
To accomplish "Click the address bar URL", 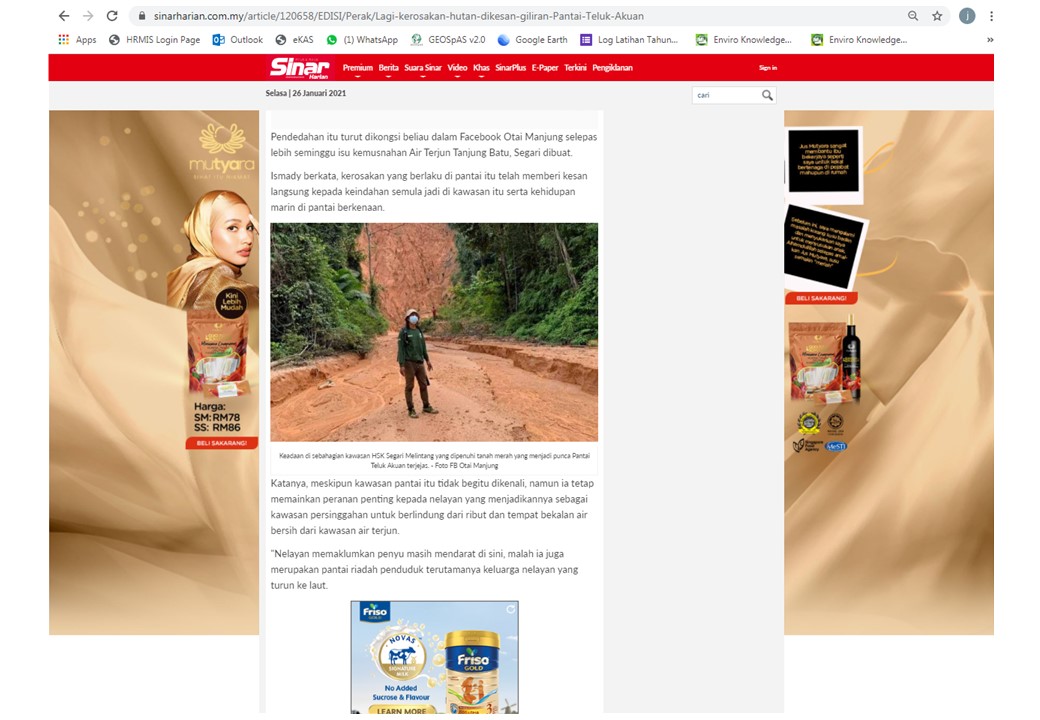I will (399, 16).
